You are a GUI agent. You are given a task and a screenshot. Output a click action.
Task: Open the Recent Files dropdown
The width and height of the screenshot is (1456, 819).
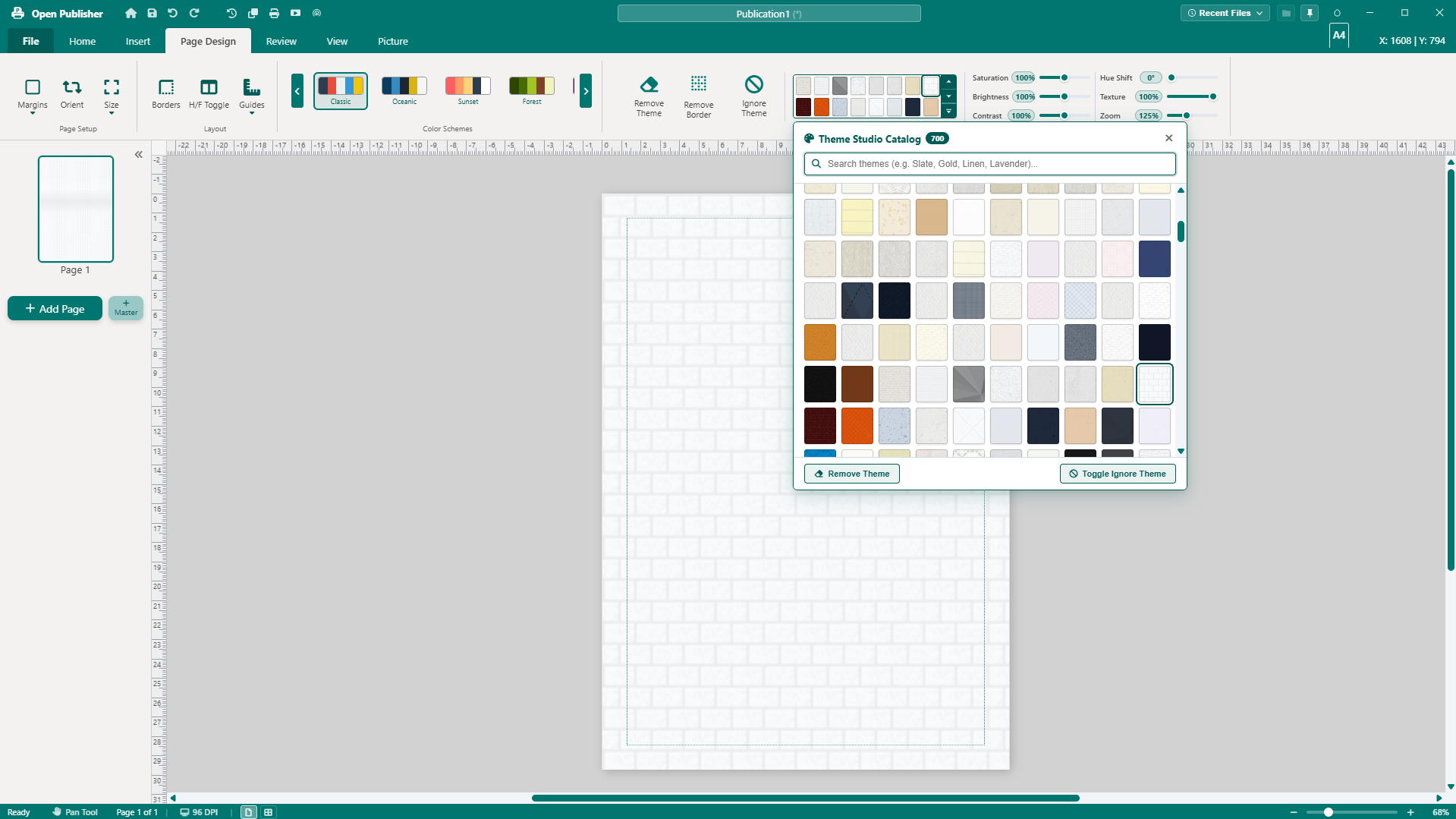(x=1225, y=13)
